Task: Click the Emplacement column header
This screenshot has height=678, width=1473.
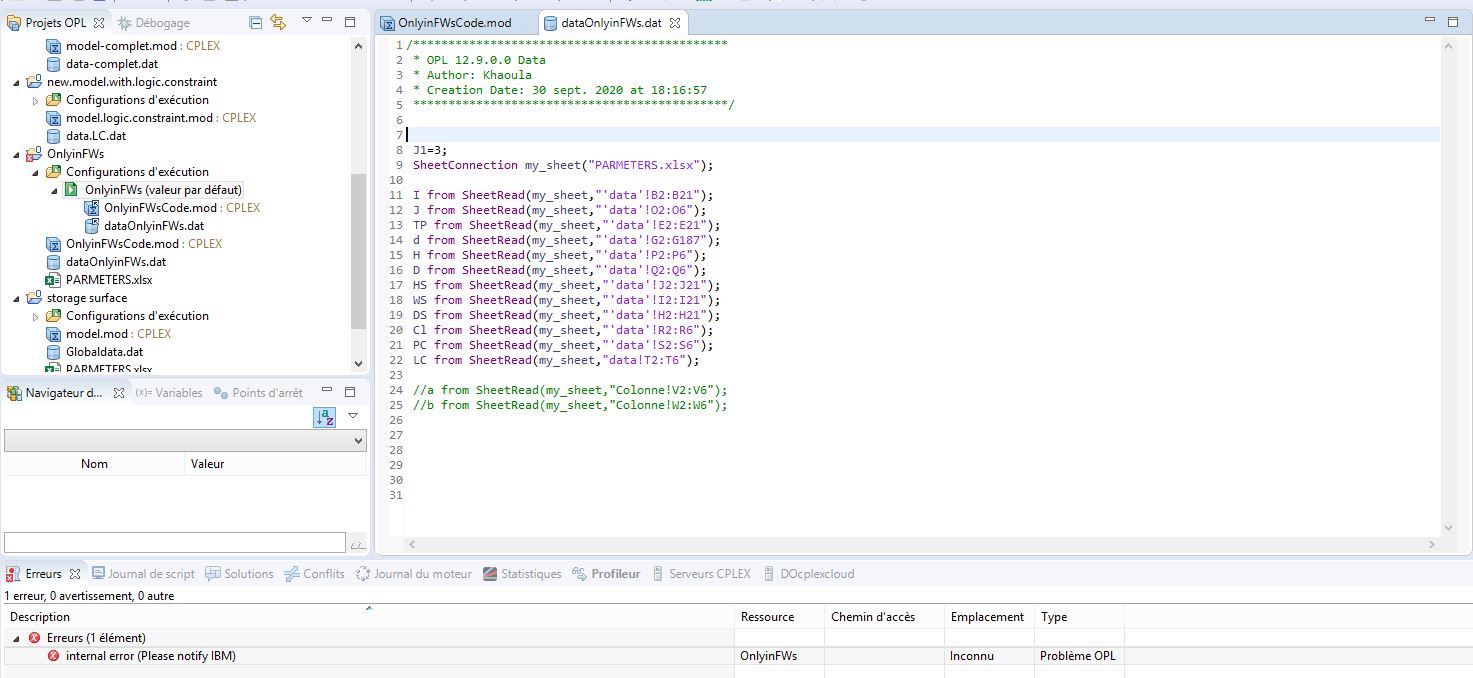Action: [x=990, y=617]
